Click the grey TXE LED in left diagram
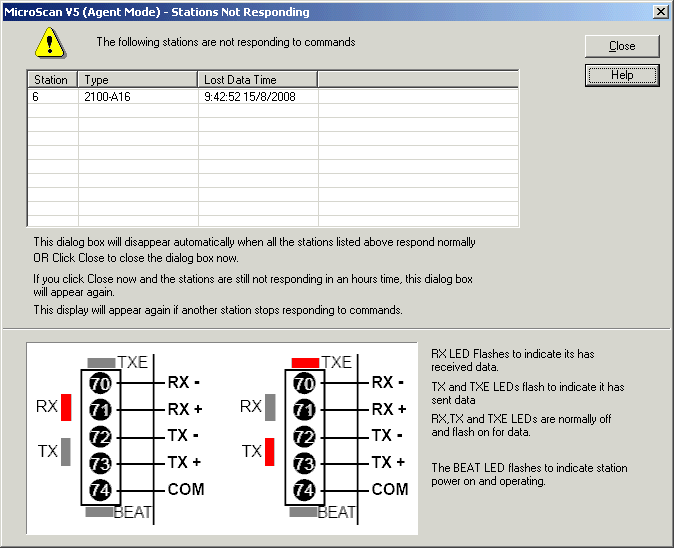 (101, 363)
